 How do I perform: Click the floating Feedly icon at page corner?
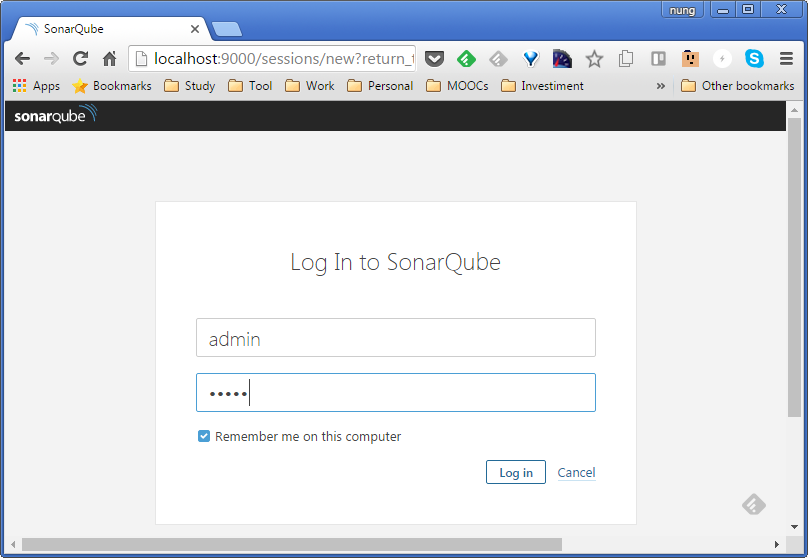(754, 504)
